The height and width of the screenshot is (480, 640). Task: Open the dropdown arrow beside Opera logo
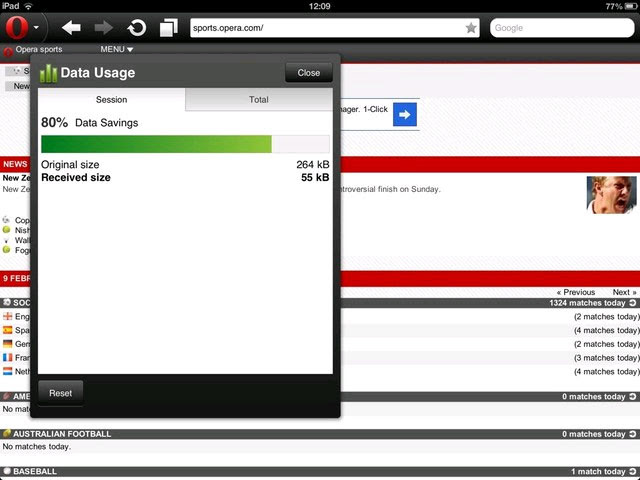pos(36,28)
